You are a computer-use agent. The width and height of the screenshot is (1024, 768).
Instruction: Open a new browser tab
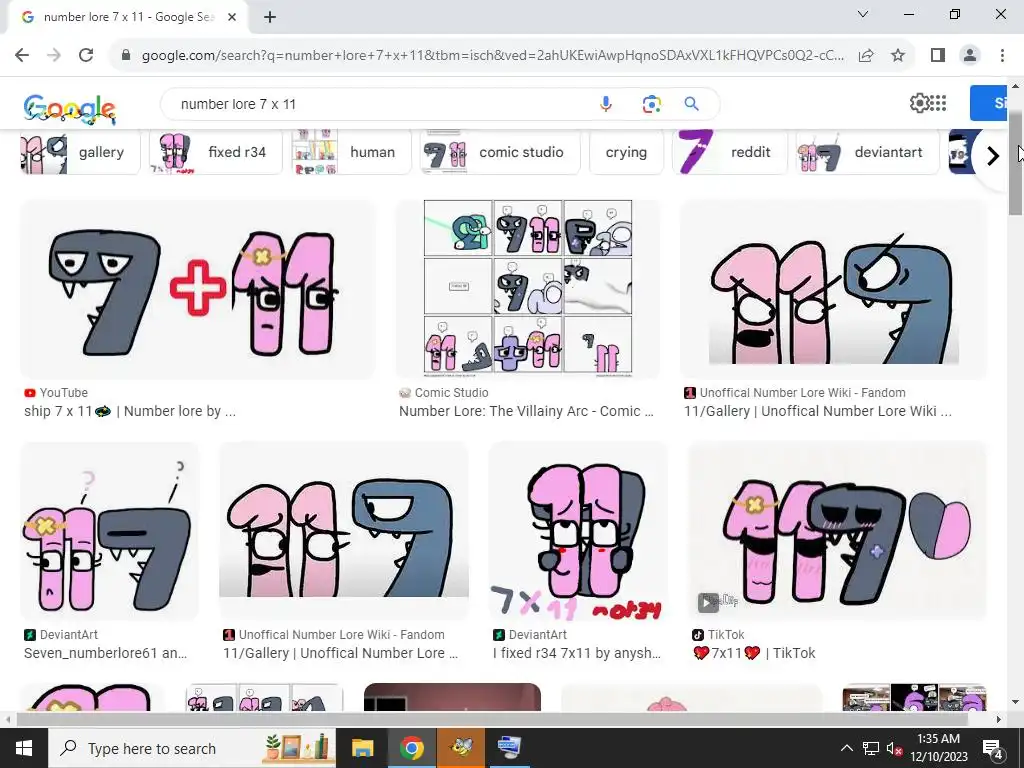(x=270, y=17)
